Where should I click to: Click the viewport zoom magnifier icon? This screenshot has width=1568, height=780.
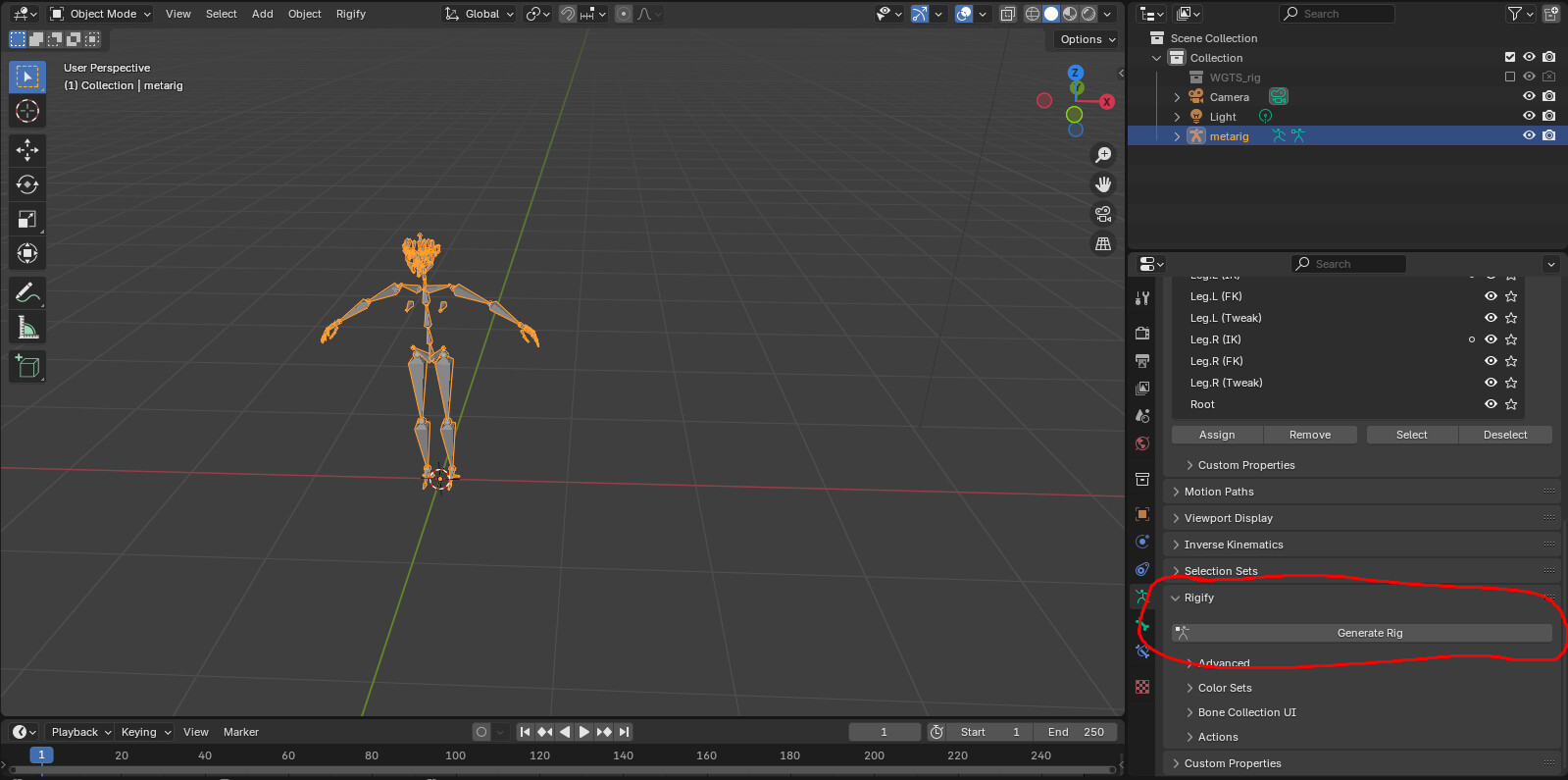point(1103,155)
